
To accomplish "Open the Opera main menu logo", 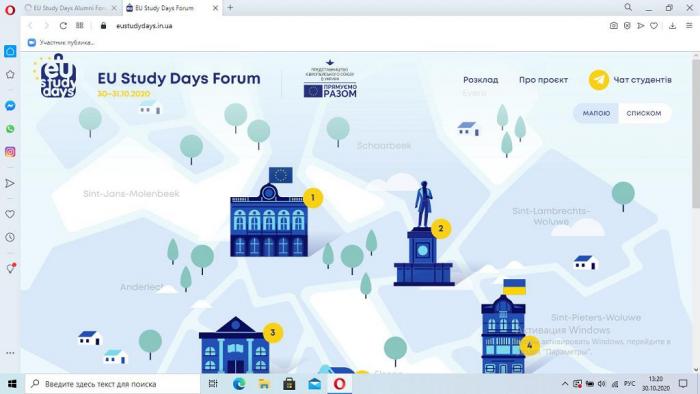I will pos(10,9).
